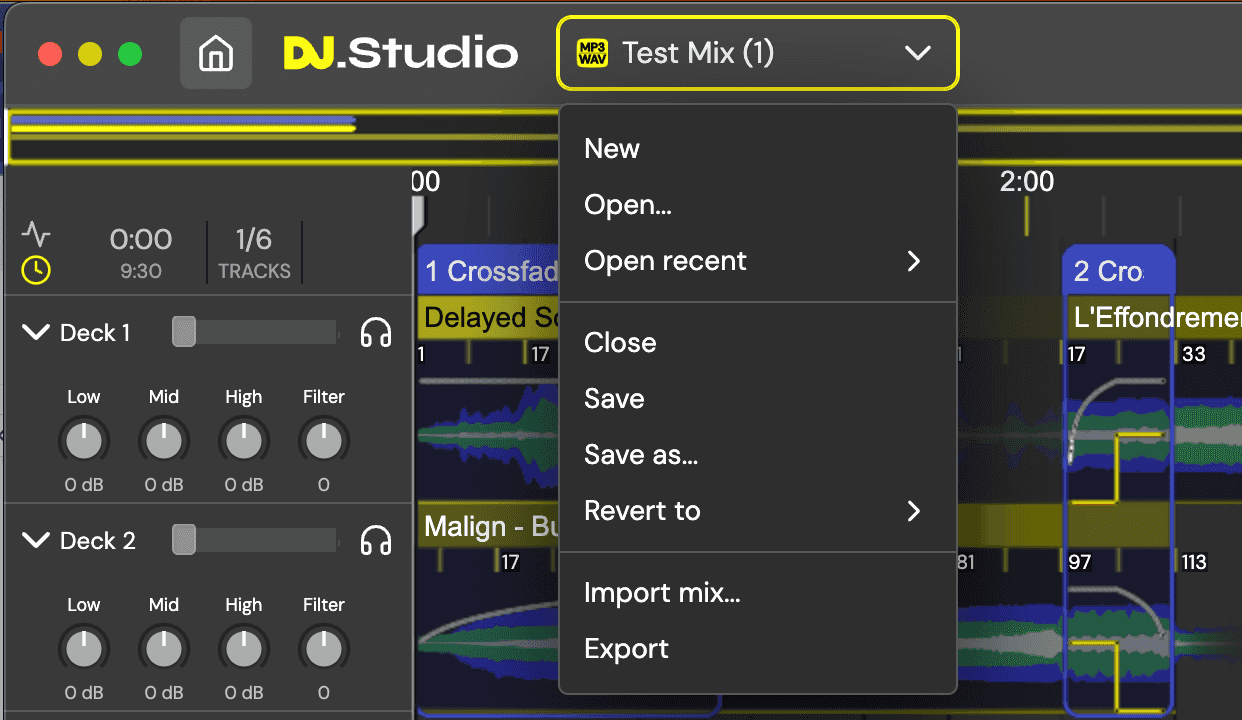The height and width of the screenshot is (720, 1242).
Task: Click macOS green fullscreen button
Action: (x=130, y=53)
